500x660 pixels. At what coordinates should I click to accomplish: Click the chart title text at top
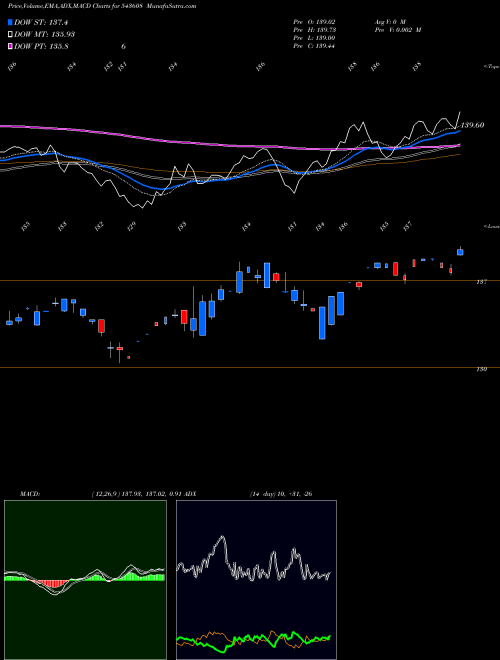[x=102, y=6]
